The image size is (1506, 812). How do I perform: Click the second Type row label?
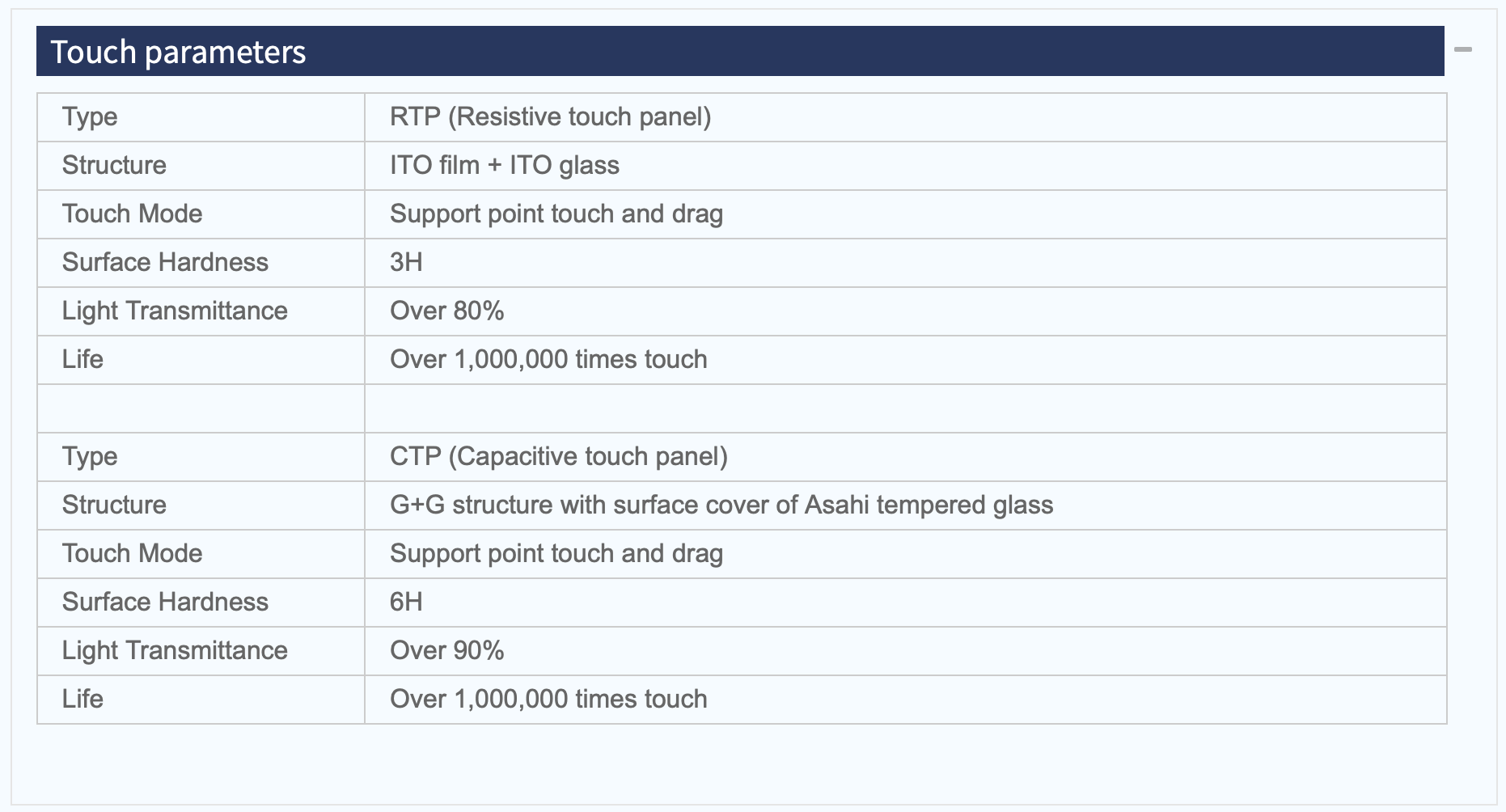pyautogui.click(x=90, y=457)
